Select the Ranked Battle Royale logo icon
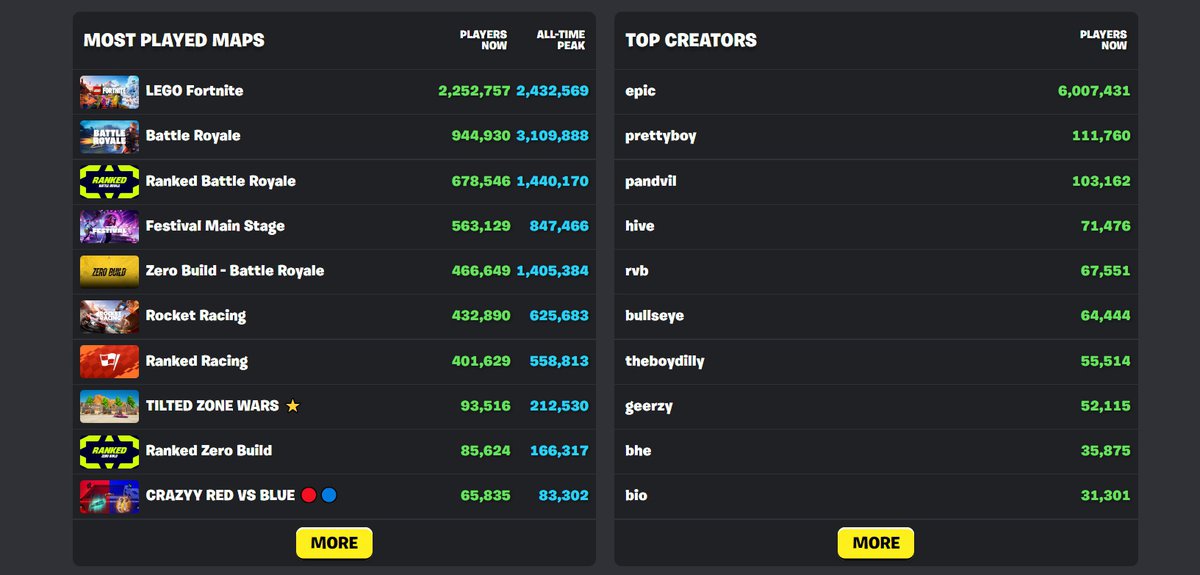Image resolution: width=1200 pixels, height=575 pixels. pyautogui.click(x=109, y=181)
